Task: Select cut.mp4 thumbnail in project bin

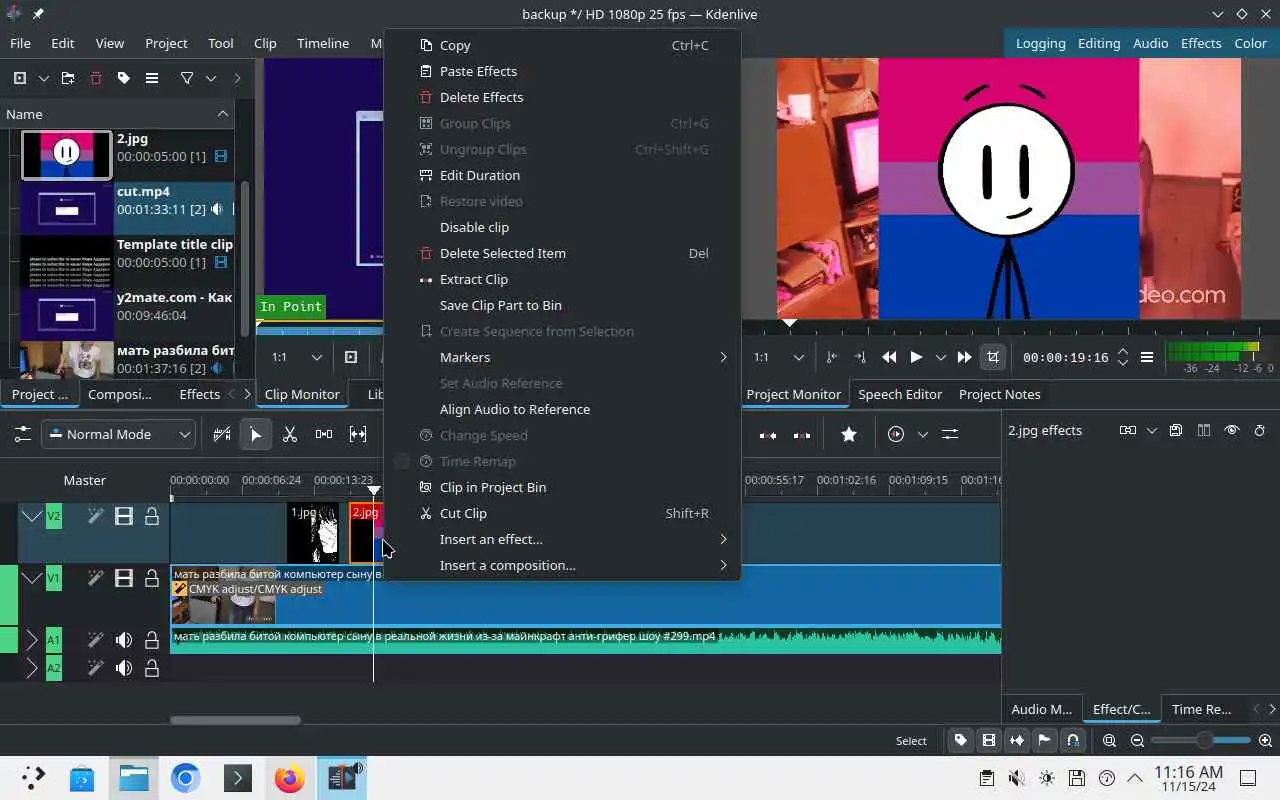Action: [67, 208]
